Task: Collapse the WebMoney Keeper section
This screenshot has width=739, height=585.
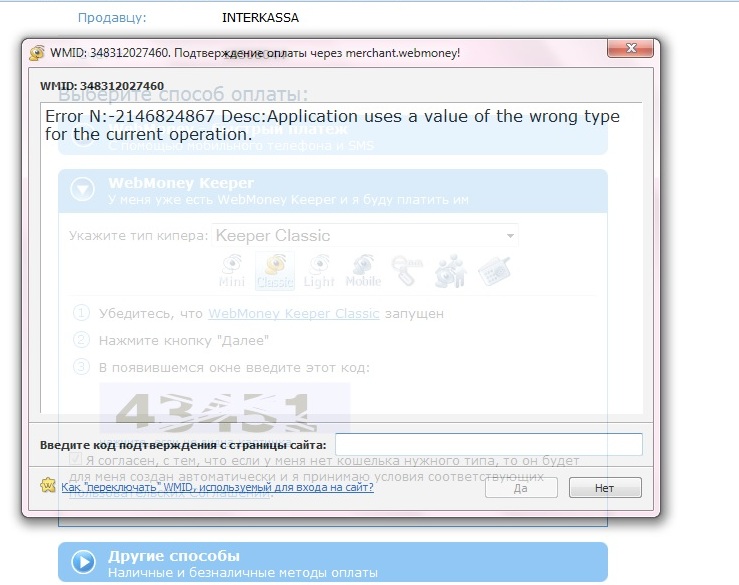Action: pos(84,190)
